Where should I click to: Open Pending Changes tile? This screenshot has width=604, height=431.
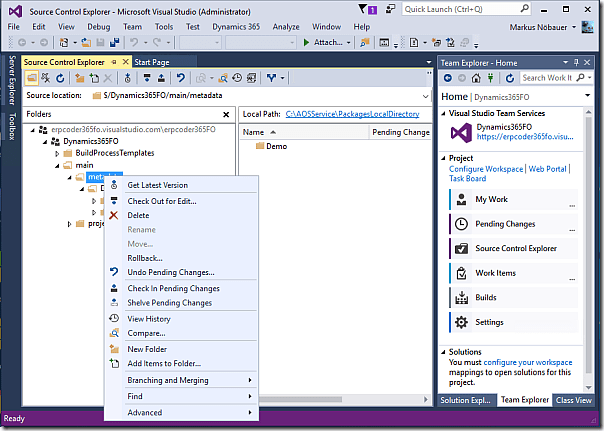click(x=513, y=224)
